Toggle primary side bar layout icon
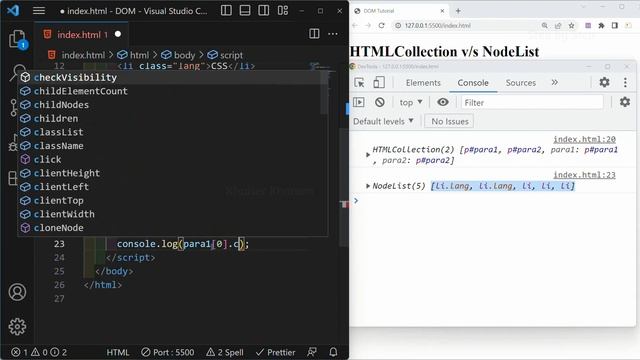640x360 pixels. 226,11
